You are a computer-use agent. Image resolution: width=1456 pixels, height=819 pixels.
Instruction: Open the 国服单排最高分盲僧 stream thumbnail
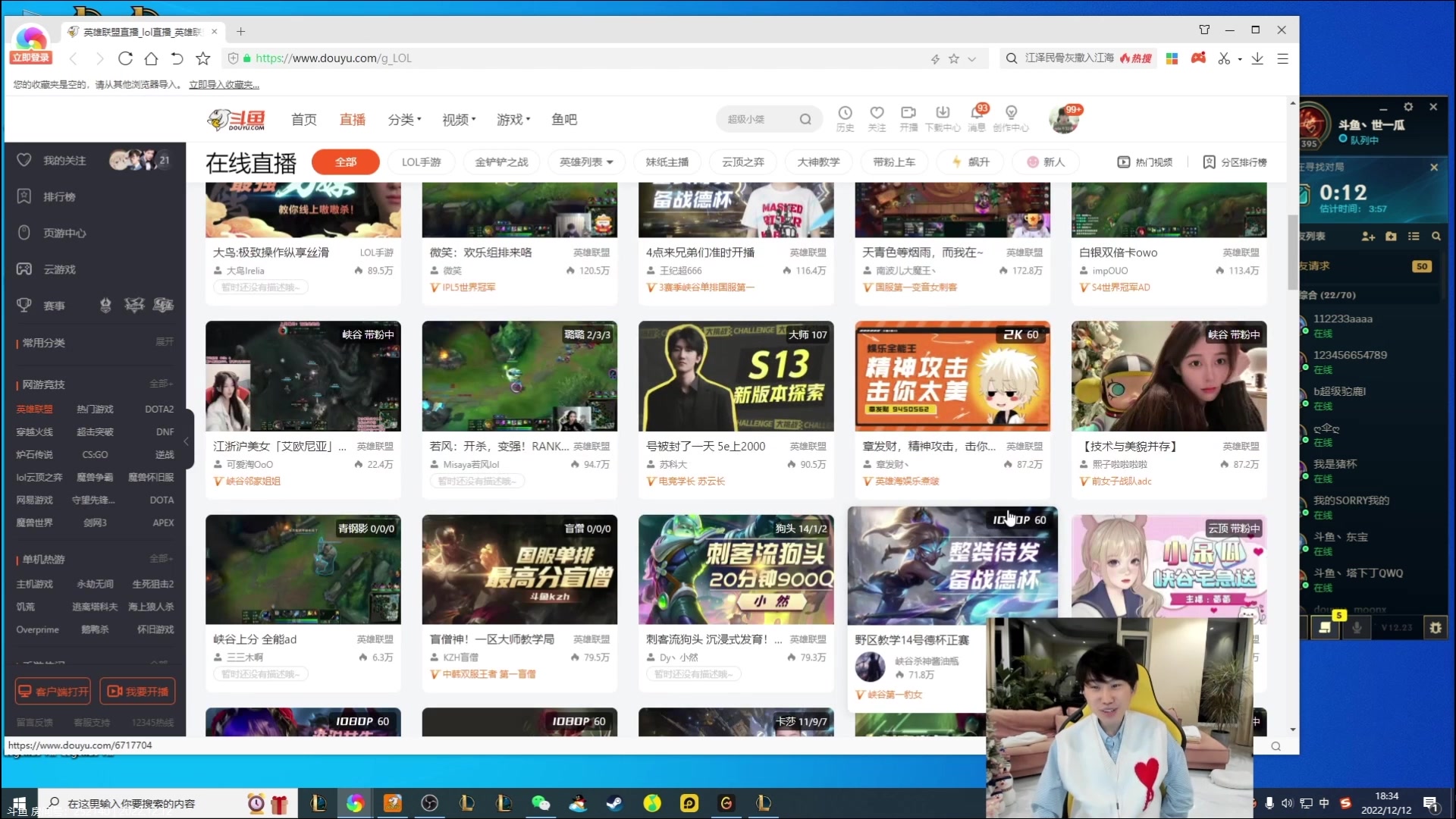(519, 570)
